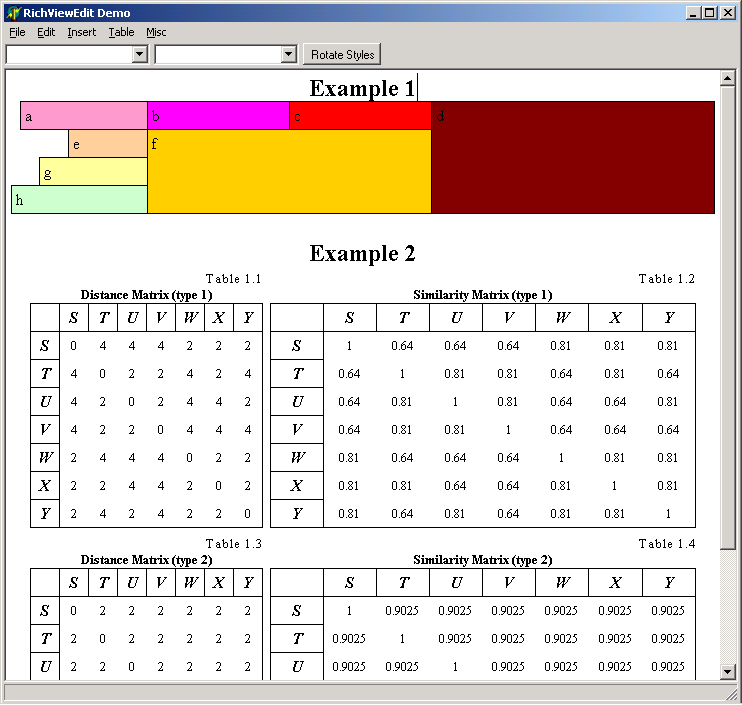Viewport: 742px width, 705px height.
Task: Click the magenta cell labeled b
Action: tap(218, 116)
